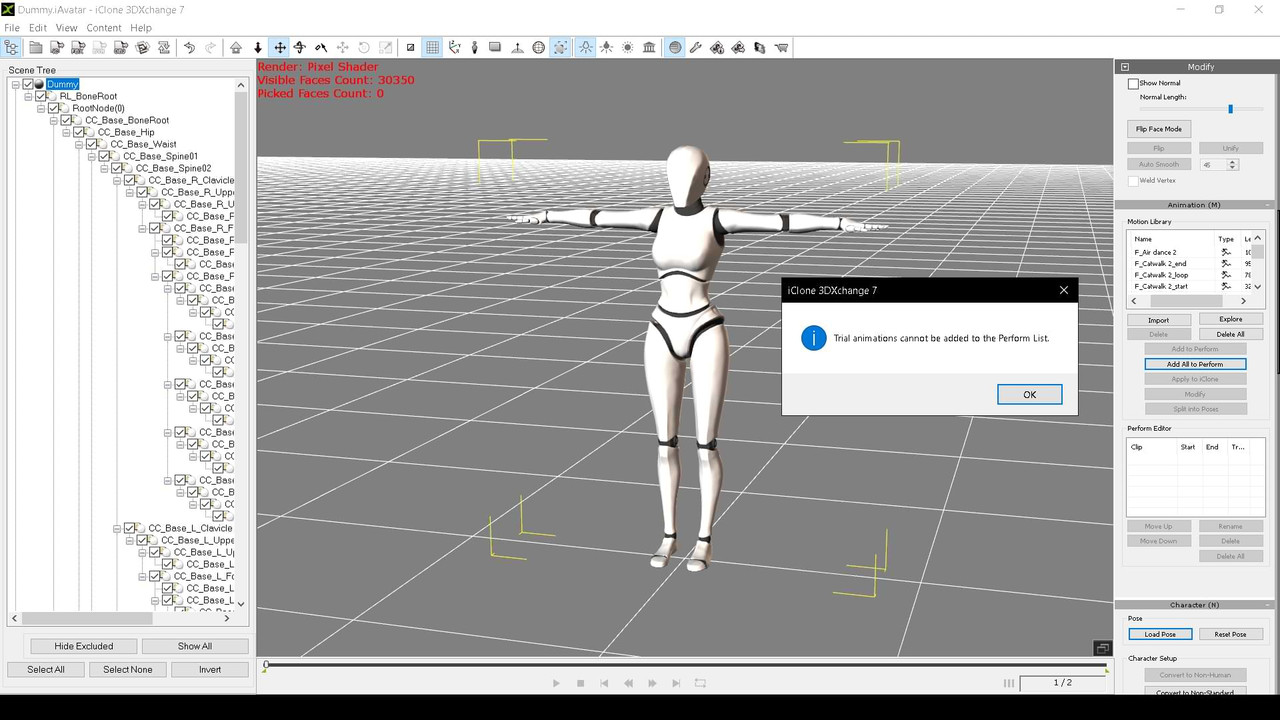Open the Content menu
Screen dimensions: 1280x720
click(104, 28)
